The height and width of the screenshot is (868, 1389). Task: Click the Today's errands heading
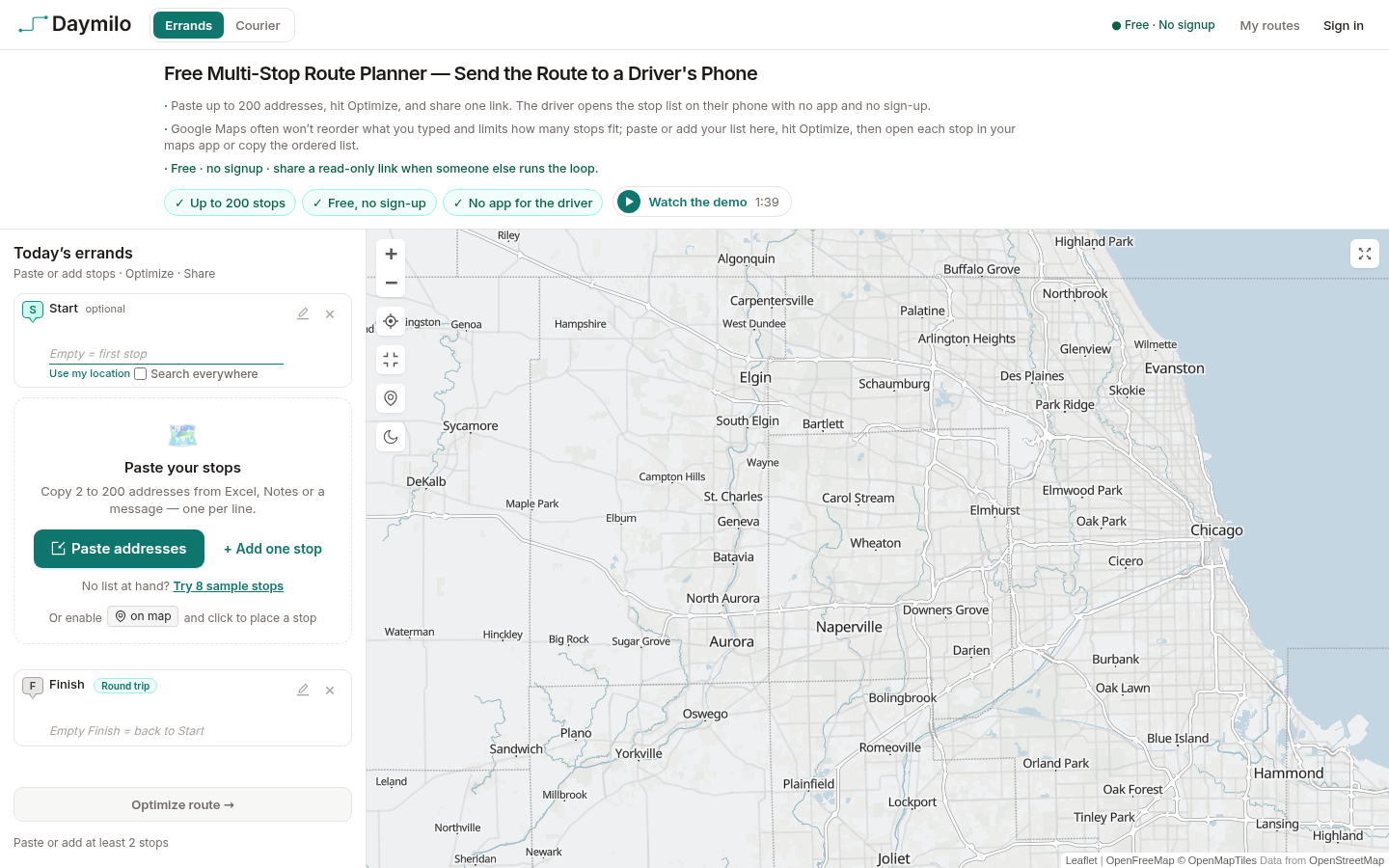click(73, 253)
